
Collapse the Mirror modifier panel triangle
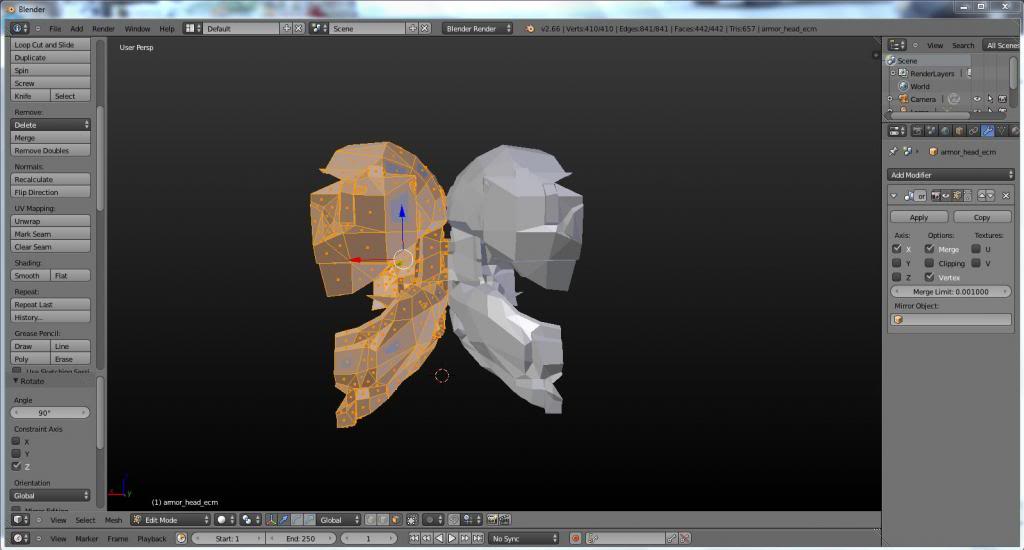point(896,196)
